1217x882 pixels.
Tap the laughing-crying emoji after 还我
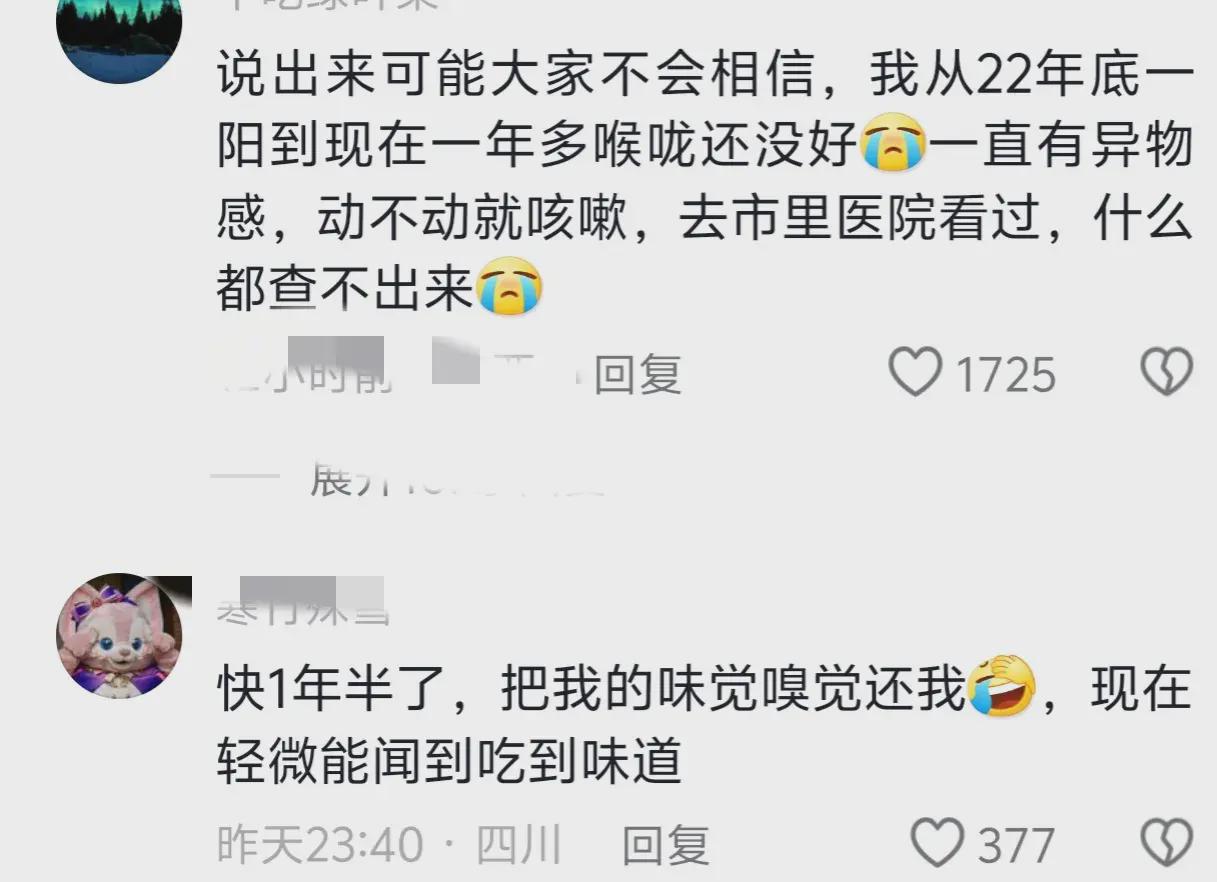[1000, 687]
